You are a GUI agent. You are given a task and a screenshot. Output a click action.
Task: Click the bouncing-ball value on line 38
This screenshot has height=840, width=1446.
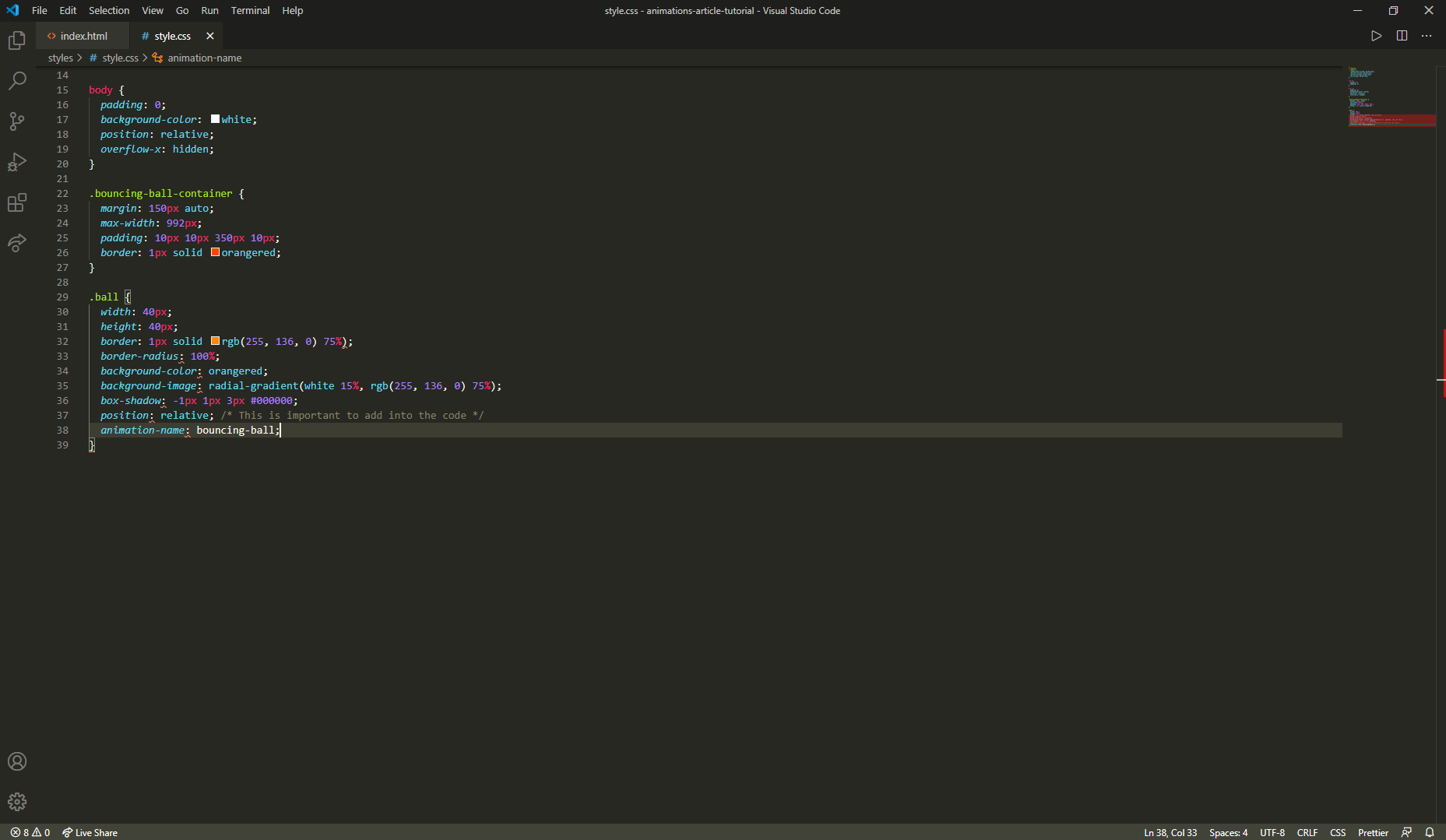coord(235,430)
